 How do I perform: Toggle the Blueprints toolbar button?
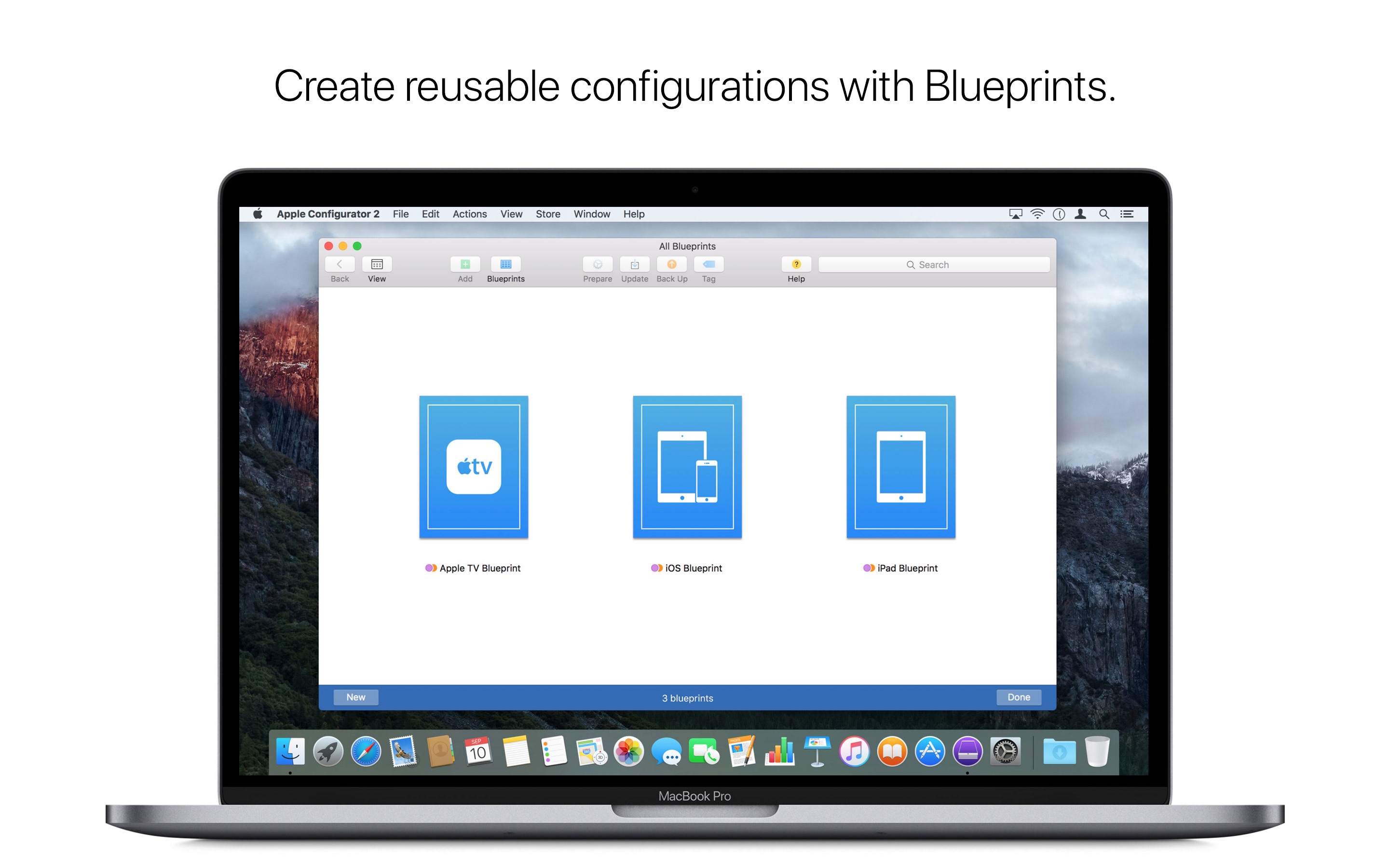(x=505, y=265)
